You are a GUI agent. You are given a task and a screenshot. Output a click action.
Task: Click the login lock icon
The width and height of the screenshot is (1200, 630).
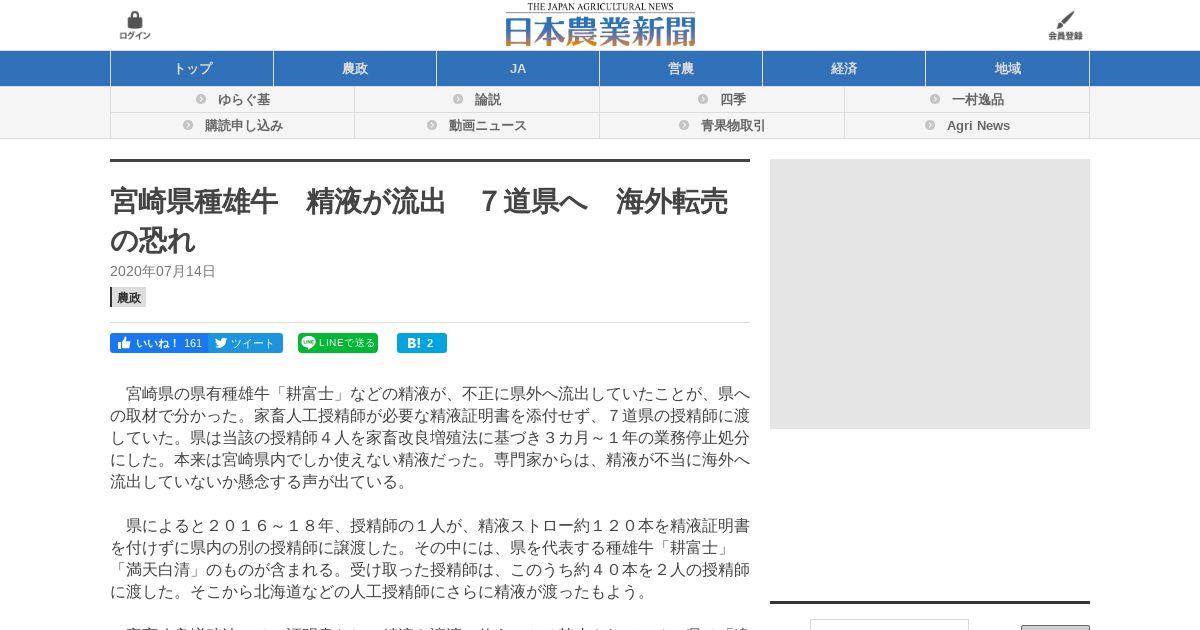coord(135,25)
